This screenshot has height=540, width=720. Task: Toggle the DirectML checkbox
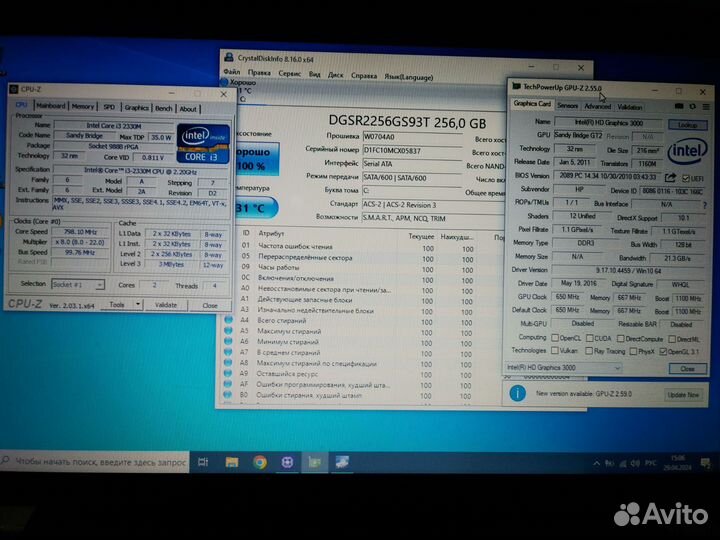[672, 339]
